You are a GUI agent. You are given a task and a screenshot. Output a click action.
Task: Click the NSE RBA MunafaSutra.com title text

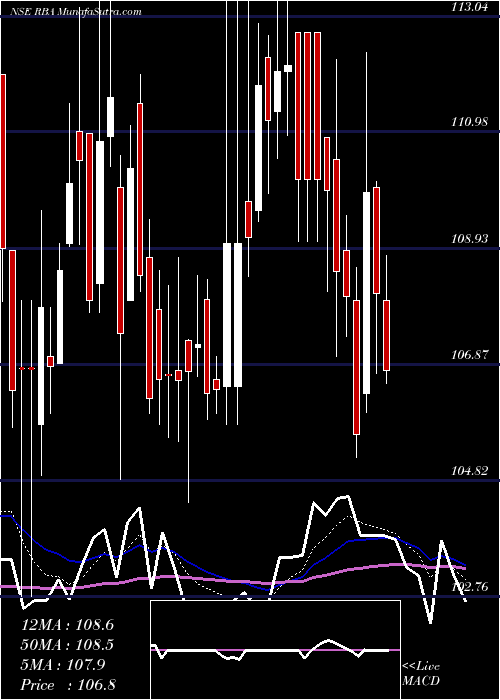pyautogui.click(x=75, y=11)
